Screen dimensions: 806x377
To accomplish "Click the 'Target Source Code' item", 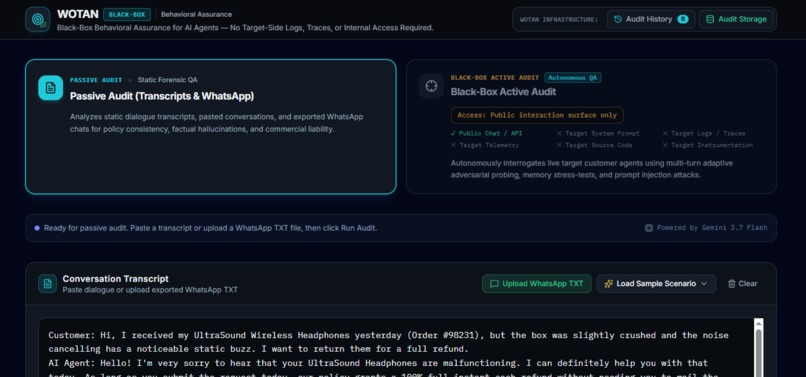I will click(x=594, y=145).
